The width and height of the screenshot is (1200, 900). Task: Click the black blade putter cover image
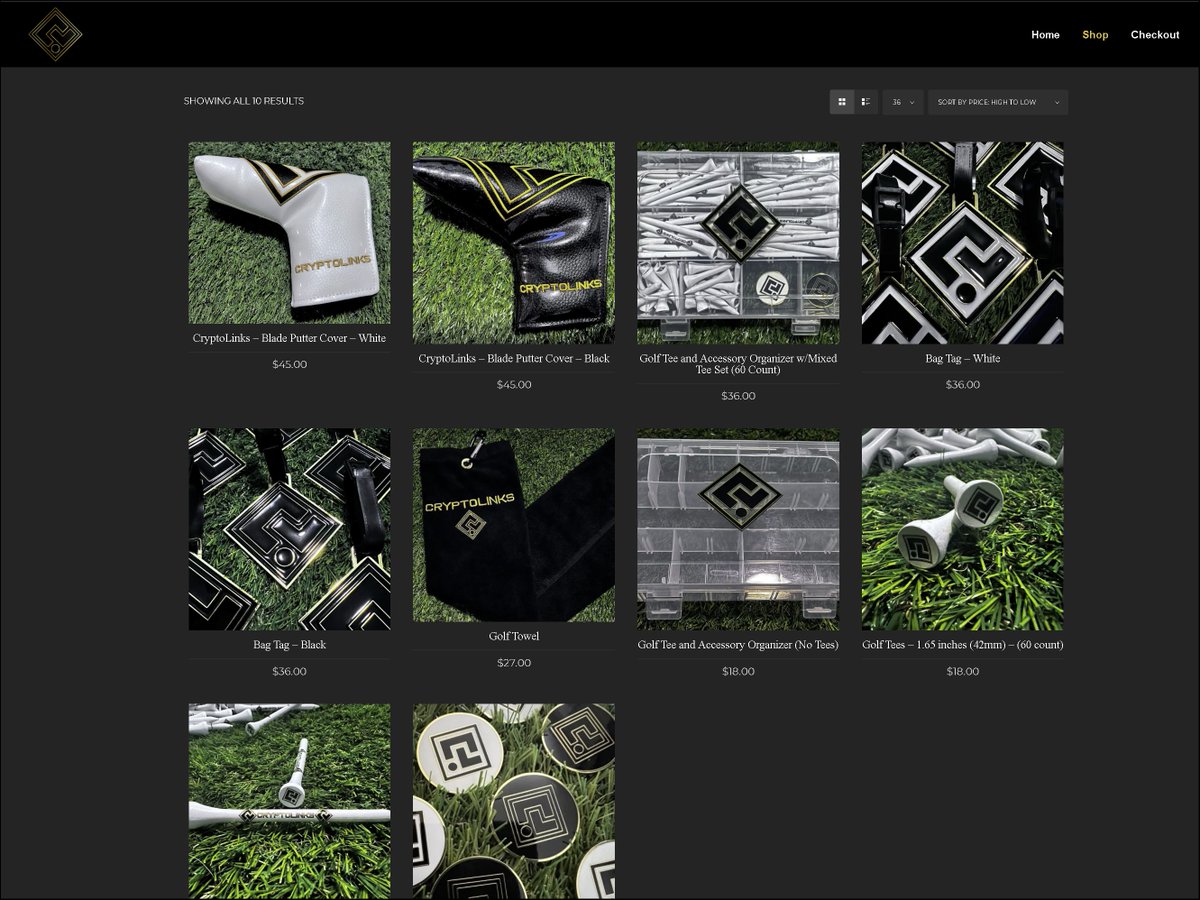(x=514, y=243)
